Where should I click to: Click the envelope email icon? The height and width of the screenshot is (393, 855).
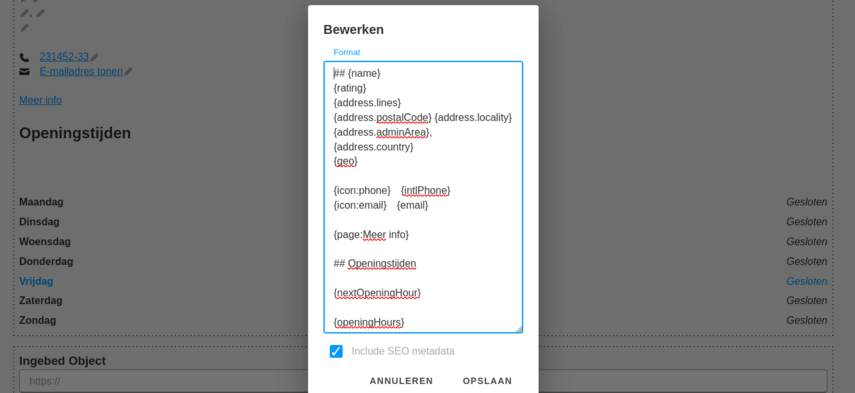pos(24,71)
